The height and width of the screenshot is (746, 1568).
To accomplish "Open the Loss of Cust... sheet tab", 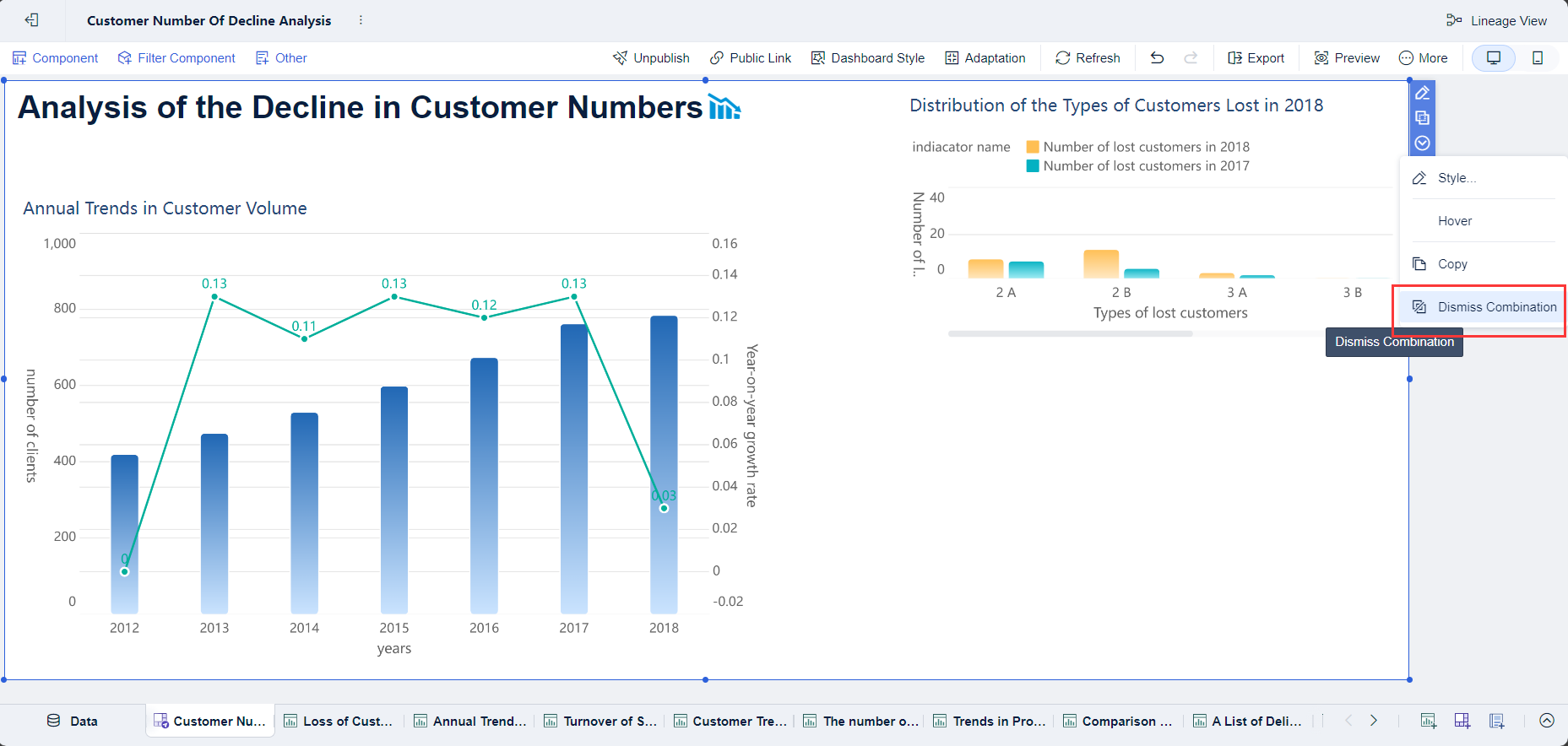I will pos(339,721).
